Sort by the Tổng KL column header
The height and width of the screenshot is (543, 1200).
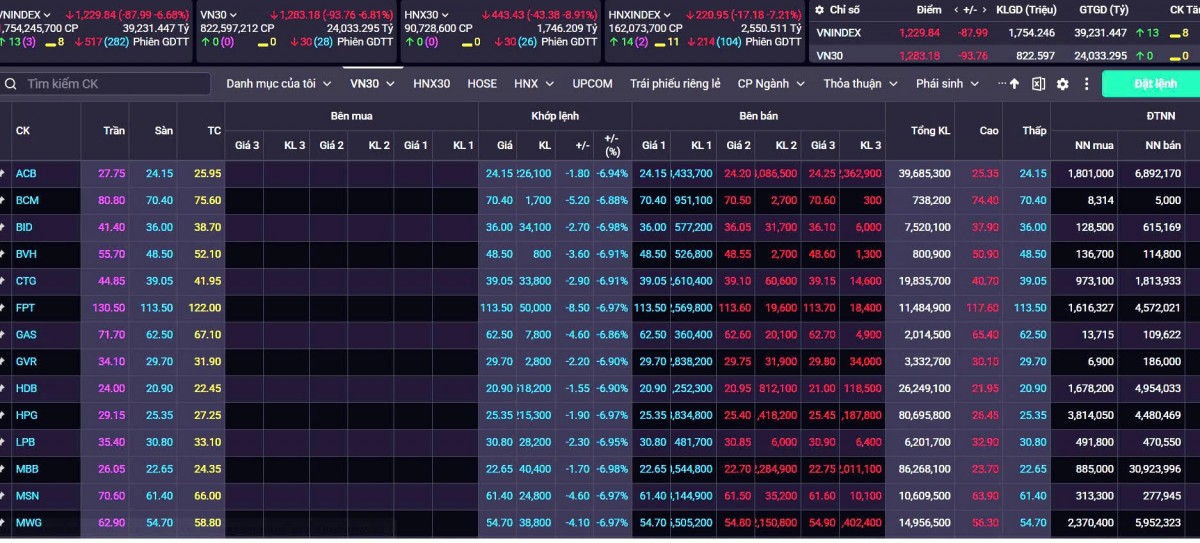[x=930, y=131]
